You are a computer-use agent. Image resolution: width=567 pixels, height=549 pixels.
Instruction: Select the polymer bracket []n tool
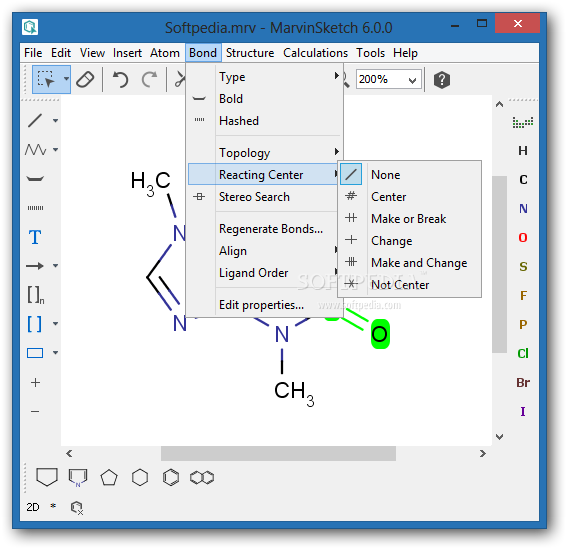pos(36,295)
